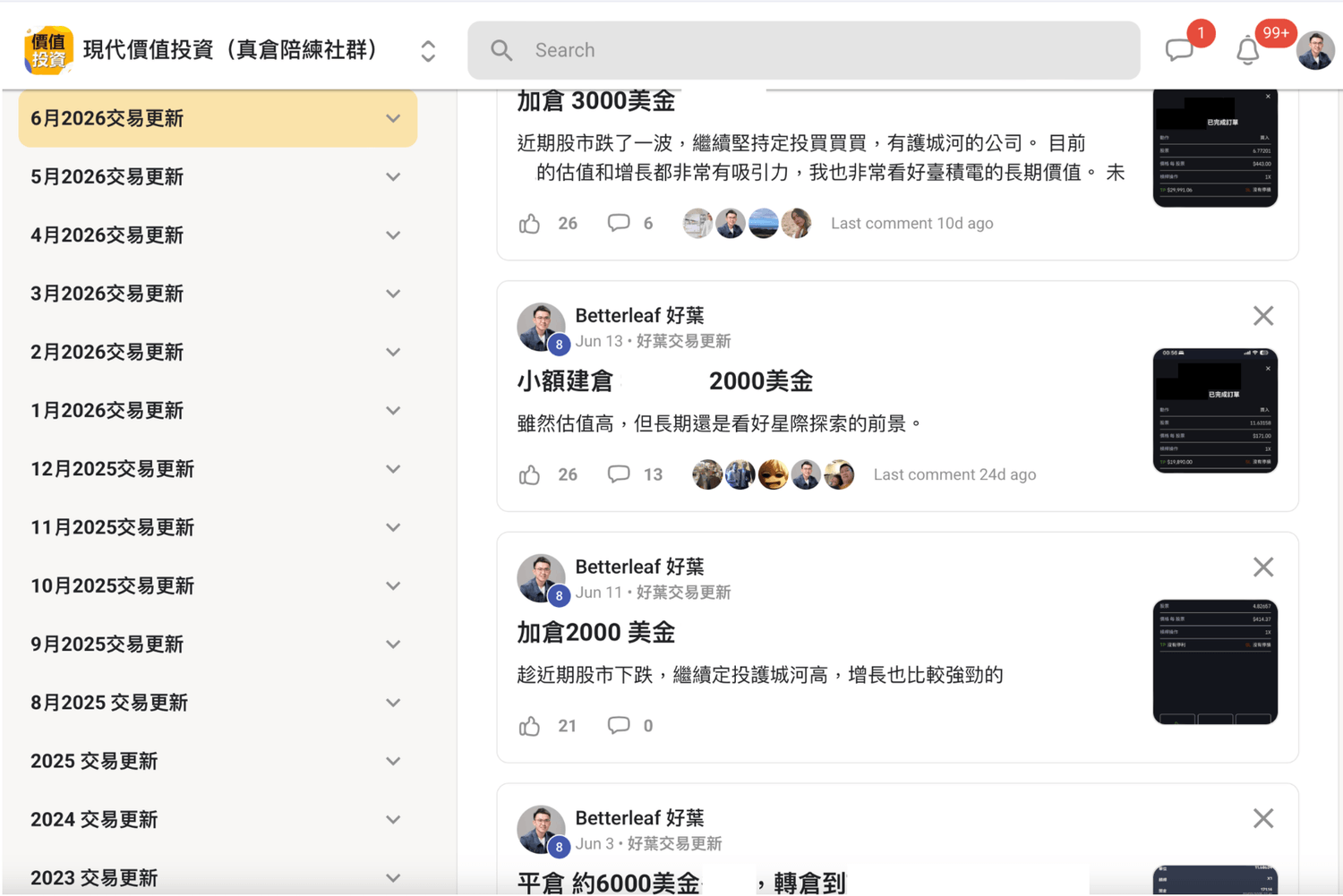Open the chat messages icon
Image resolution: width=1343 pixels, height=896 pixels.
pyautogui.click(x=1179, y=50)
